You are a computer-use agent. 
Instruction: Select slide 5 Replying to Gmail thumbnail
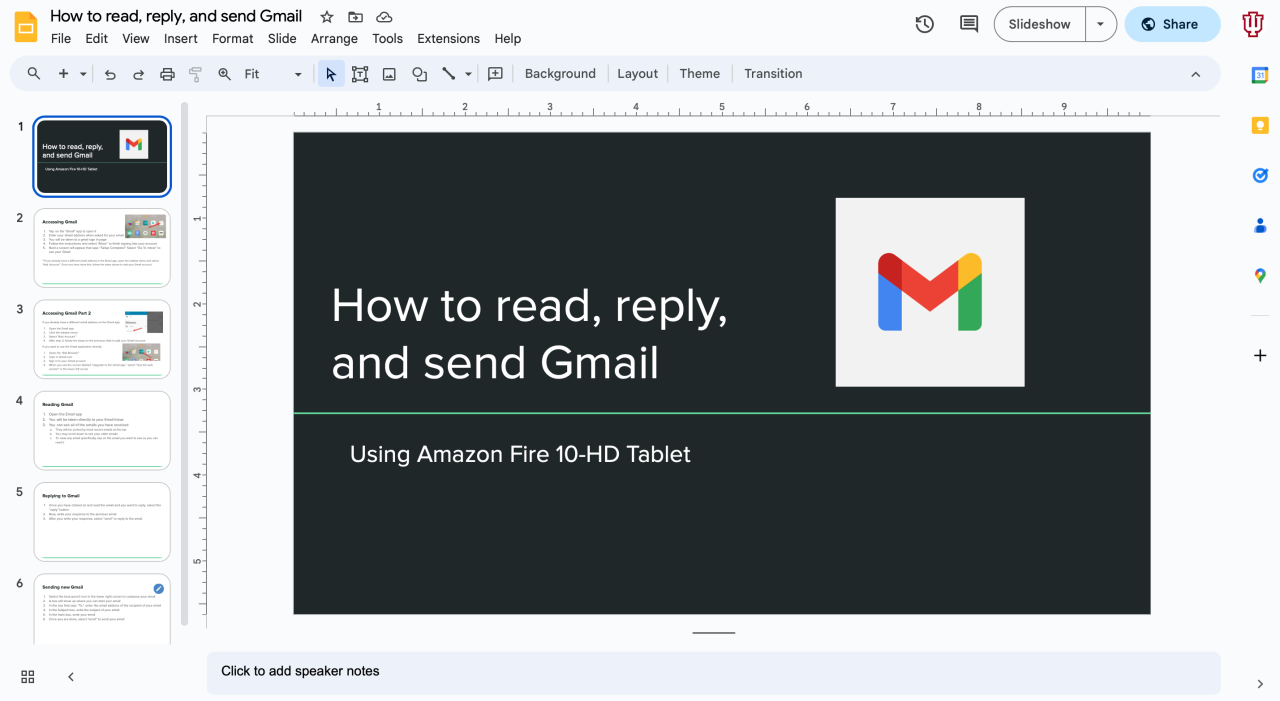point(102,522)
